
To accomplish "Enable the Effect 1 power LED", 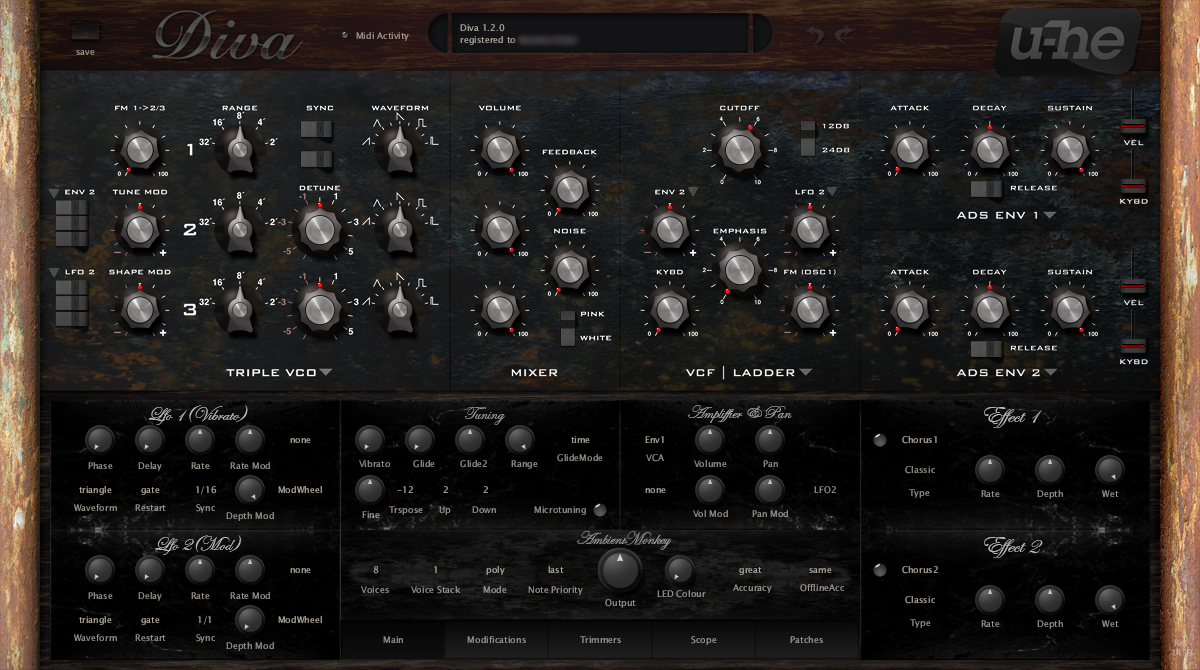I will (880, 440).
